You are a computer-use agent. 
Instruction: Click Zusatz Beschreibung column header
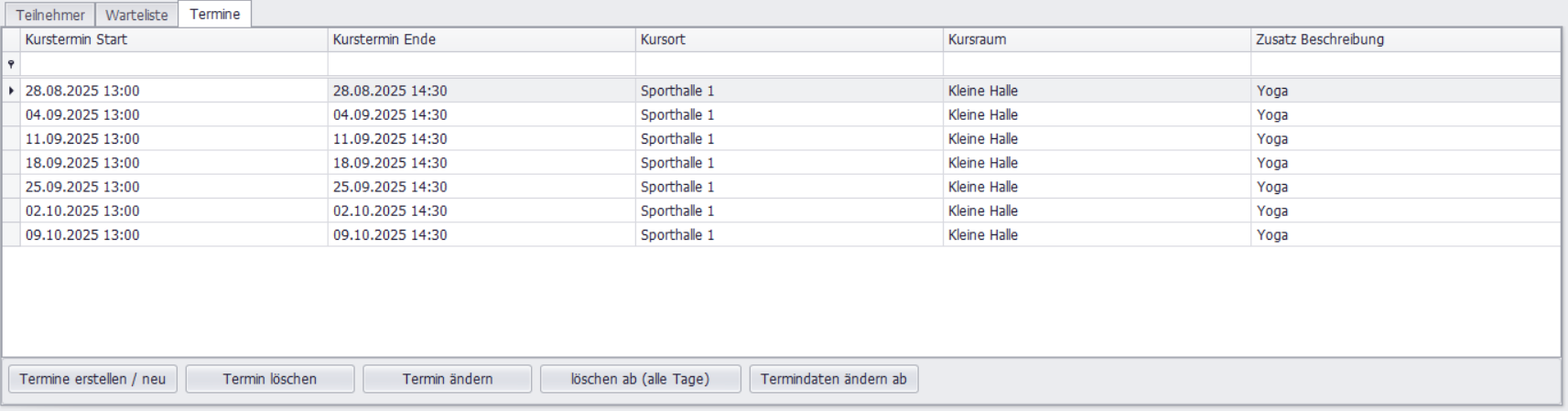click(x=1405, y=39)
